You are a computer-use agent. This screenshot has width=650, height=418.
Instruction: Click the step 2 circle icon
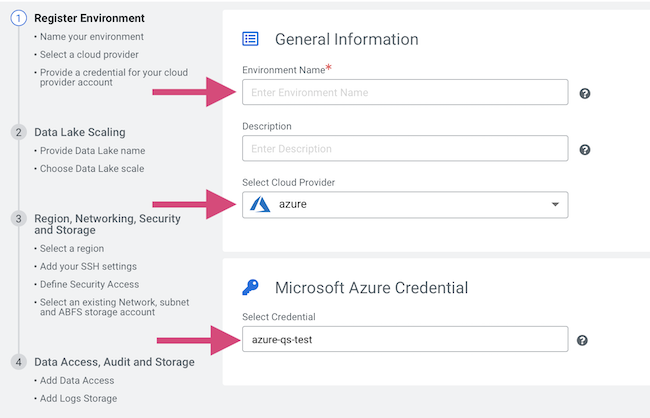(17, 132)
